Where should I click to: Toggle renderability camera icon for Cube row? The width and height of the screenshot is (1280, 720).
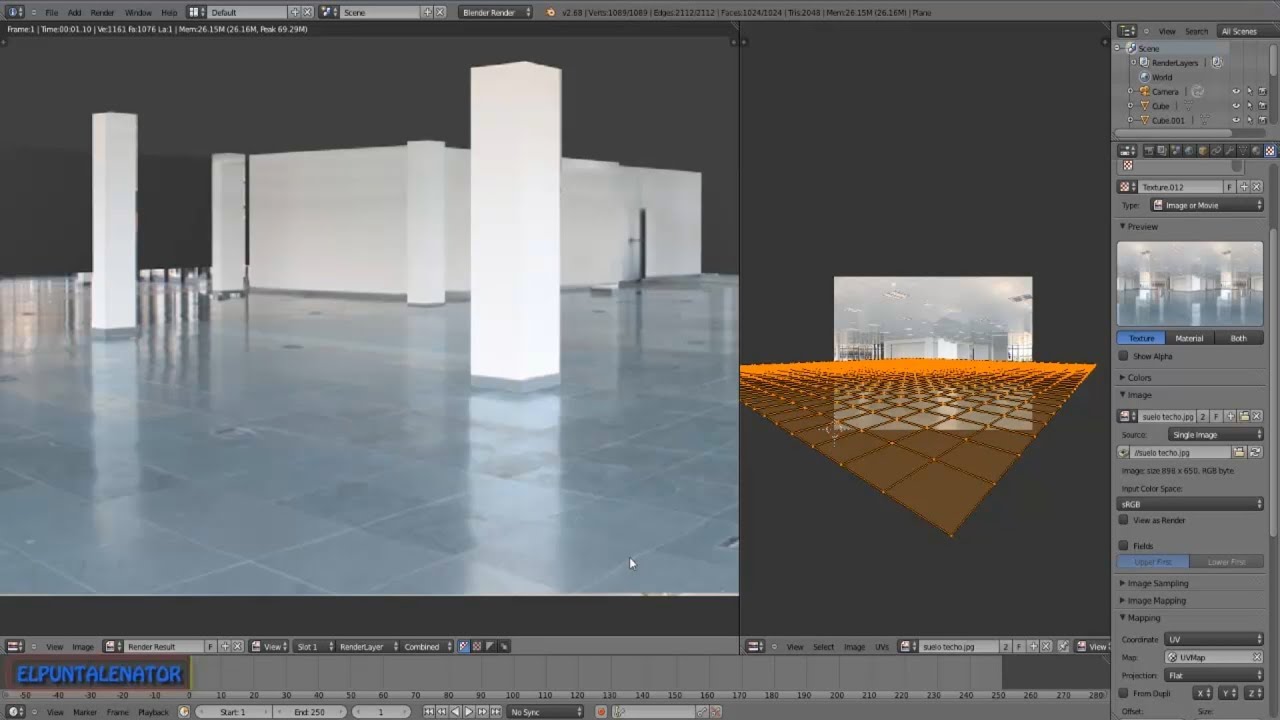point(1262,106)
